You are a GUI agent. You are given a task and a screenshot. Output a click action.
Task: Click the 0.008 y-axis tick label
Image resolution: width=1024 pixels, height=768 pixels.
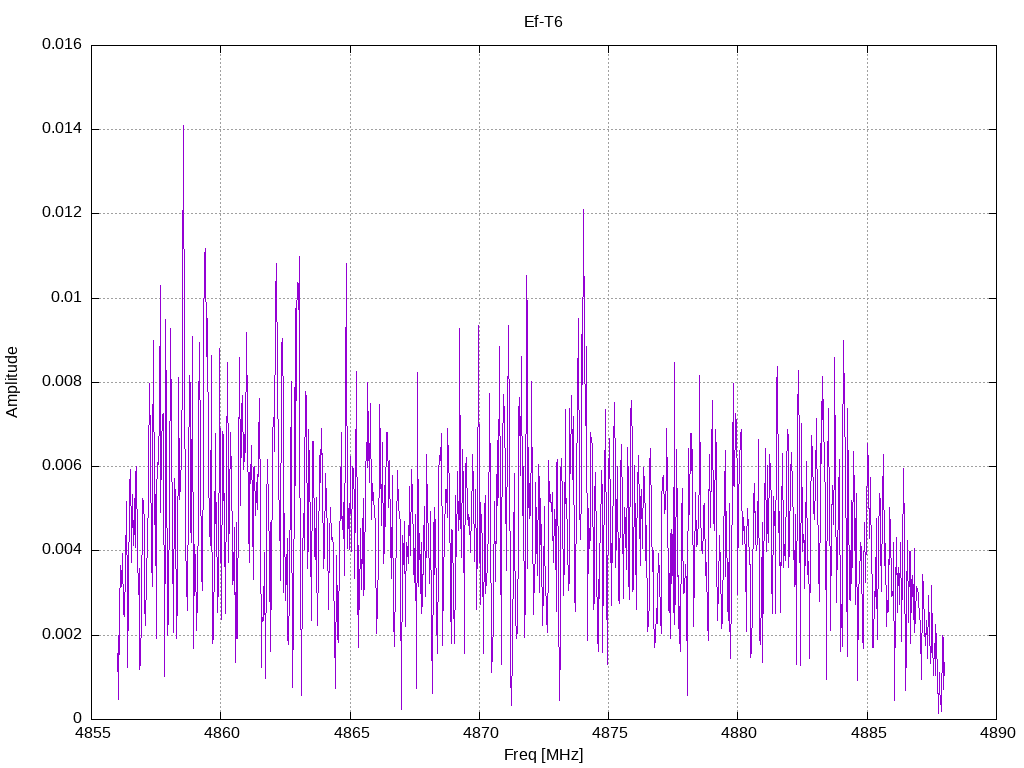[62, 382]
